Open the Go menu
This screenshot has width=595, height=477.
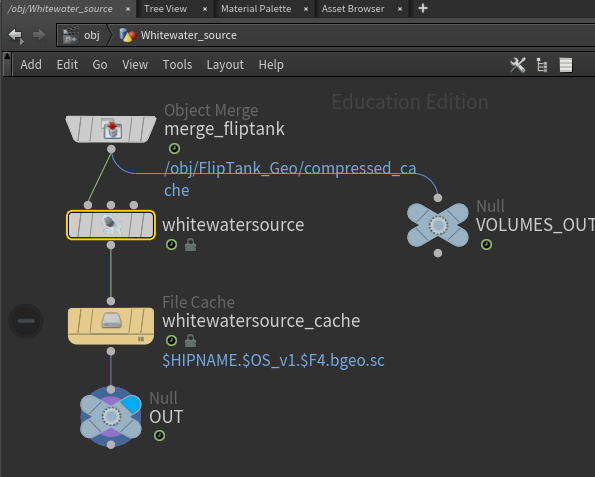click(100, 65)
